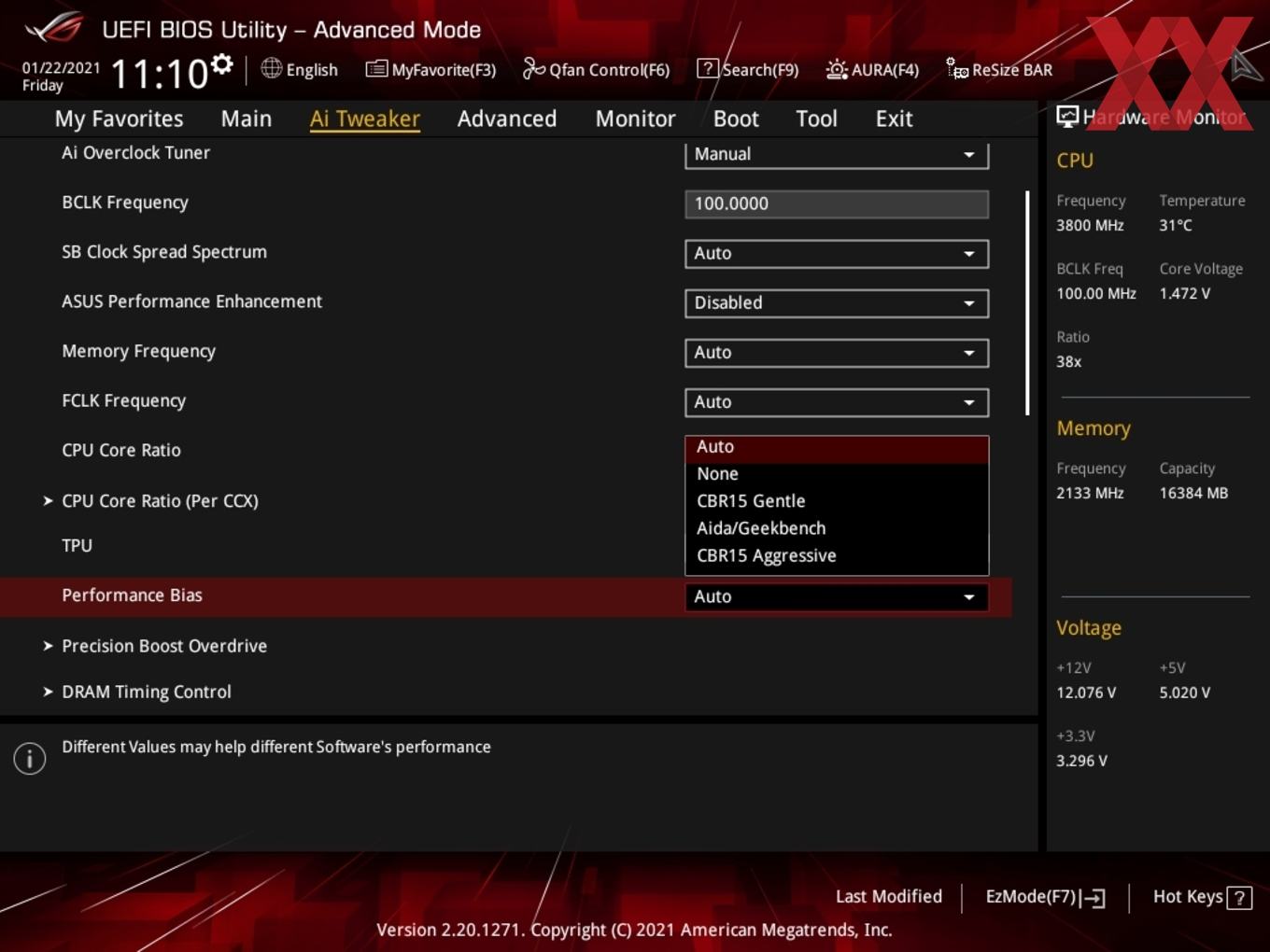Select CBR15 Gentle option
1270x952 pixels.
pos(837,501)
